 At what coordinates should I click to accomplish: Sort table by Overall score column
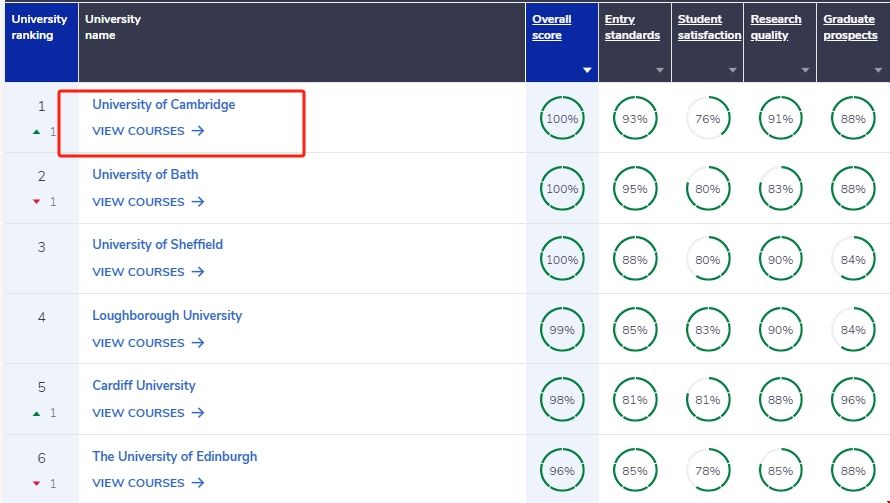click(x=552, y=27)
